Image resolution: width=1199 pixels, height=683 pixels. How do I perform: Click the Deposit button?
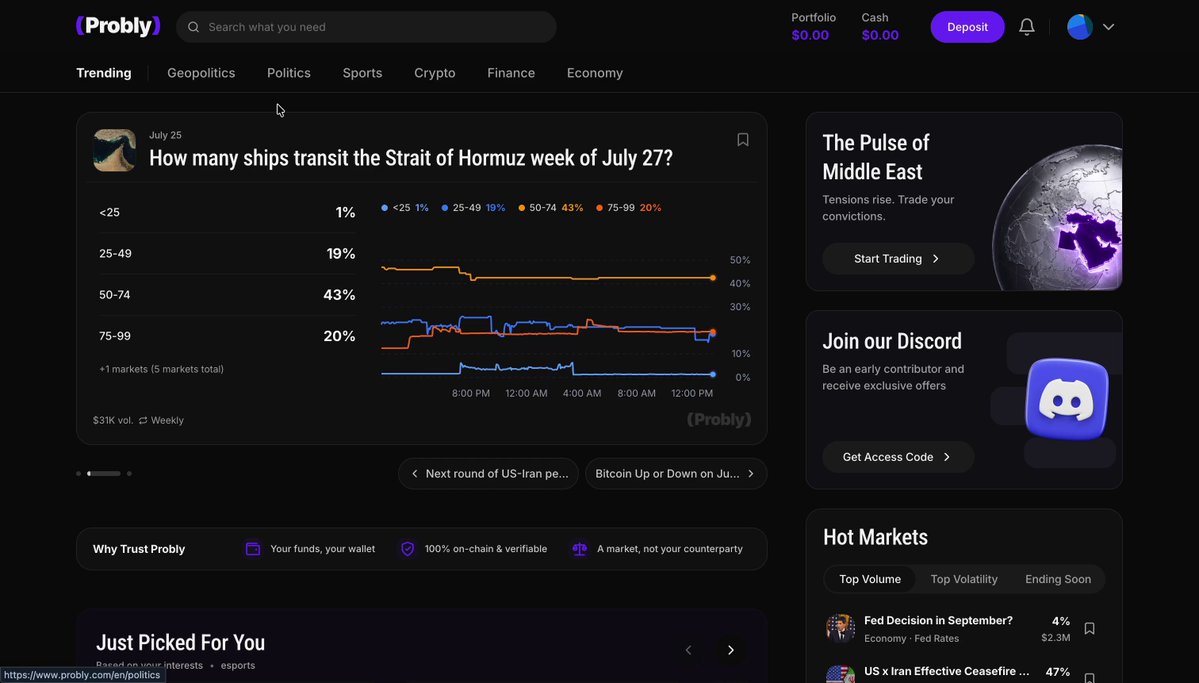(x=967, y=27)
